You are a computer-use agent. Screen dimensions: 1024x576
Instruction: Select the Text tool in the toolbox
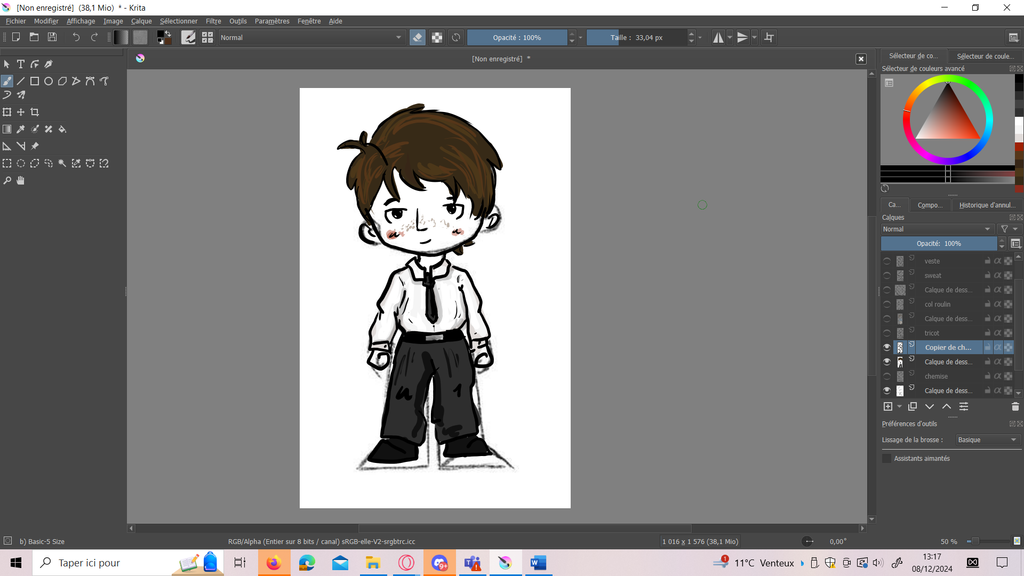point(20,64)
